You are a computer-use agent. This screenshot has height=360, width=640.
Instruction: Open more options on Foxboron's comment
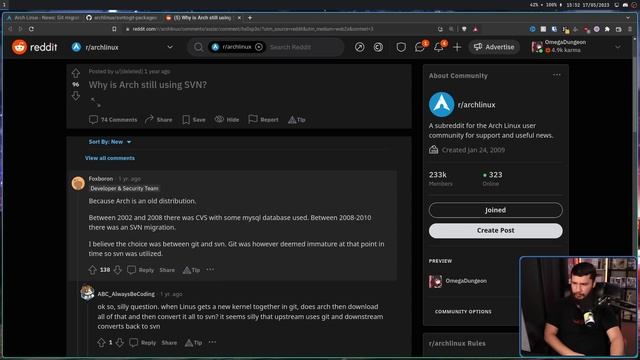click(x=210, y=269)
